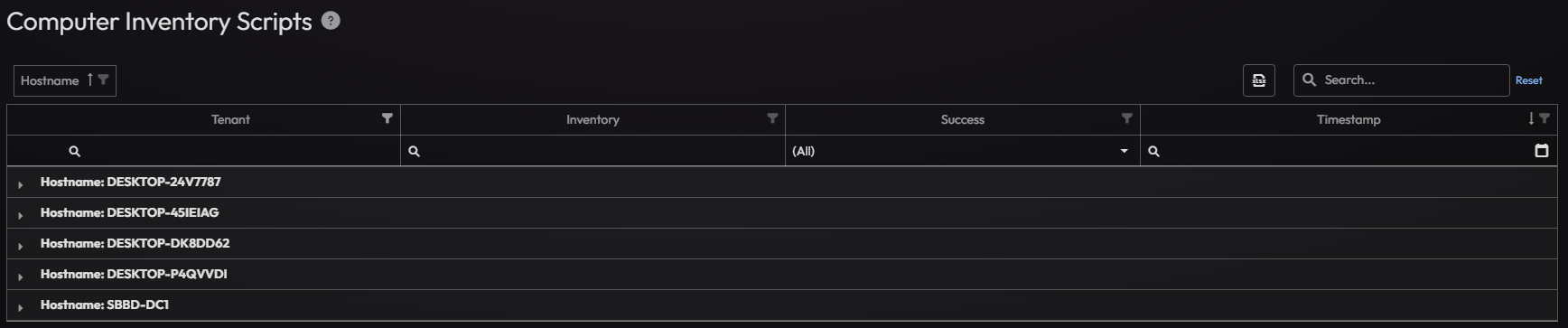1568x328 pixels.
Task: Click the export to Excel icon button
Action: [x=1259, y=80]
